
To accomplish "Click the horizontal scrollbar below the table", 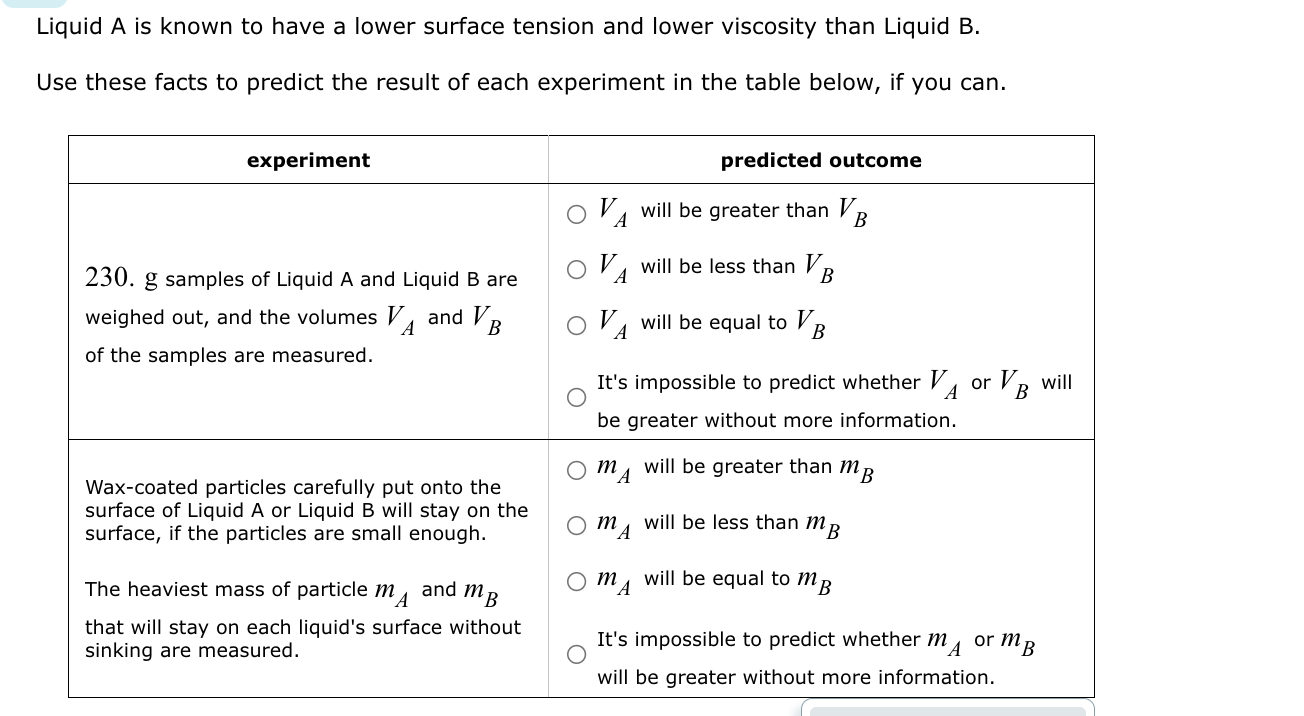I will click(948, 710).
